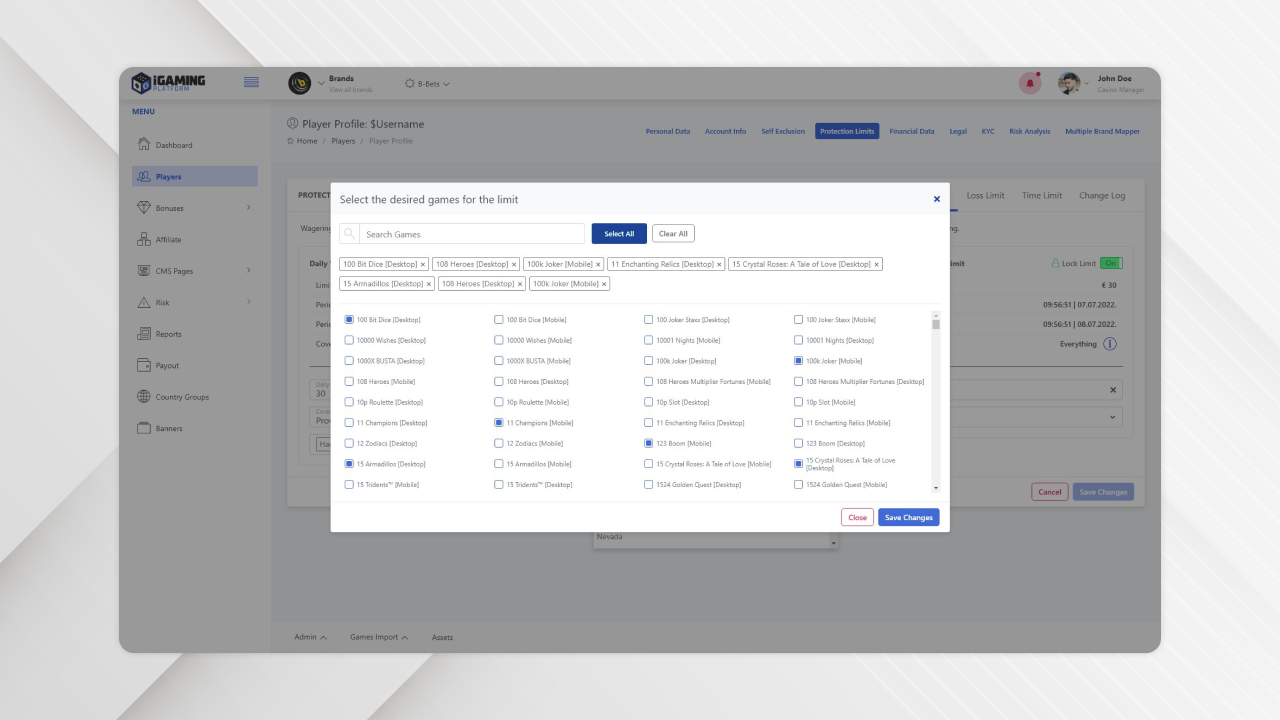The width and height of the screenshot is (1280, 720).
Task: Click the lock icon beside Lock Limit
Action: pos(1055,263)
